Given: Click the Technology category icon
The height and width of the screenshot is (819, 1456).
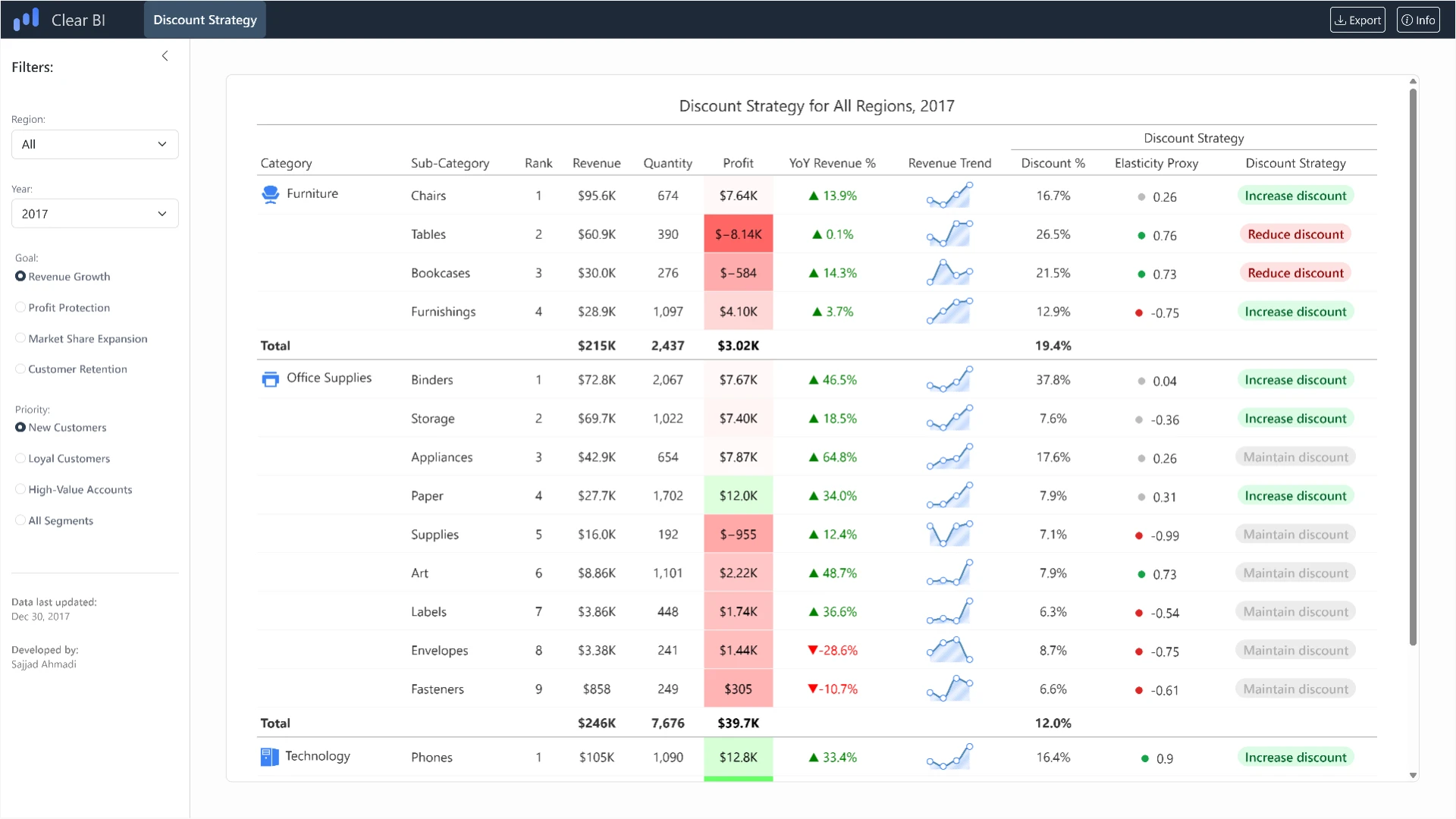Looking at the screenshot, I should click(x=269, y=757).
